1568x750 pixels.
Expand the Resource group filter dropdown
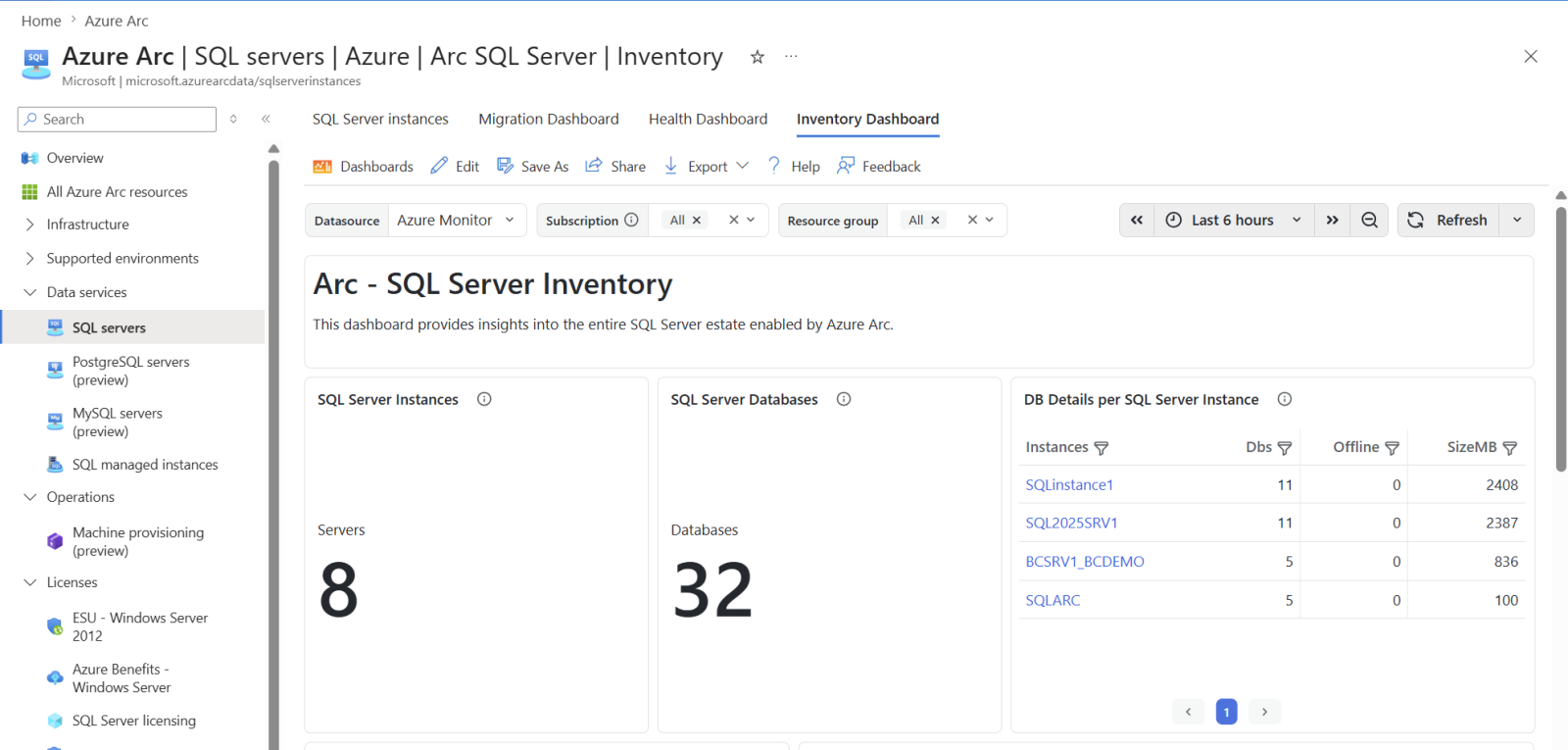(990, 221)
